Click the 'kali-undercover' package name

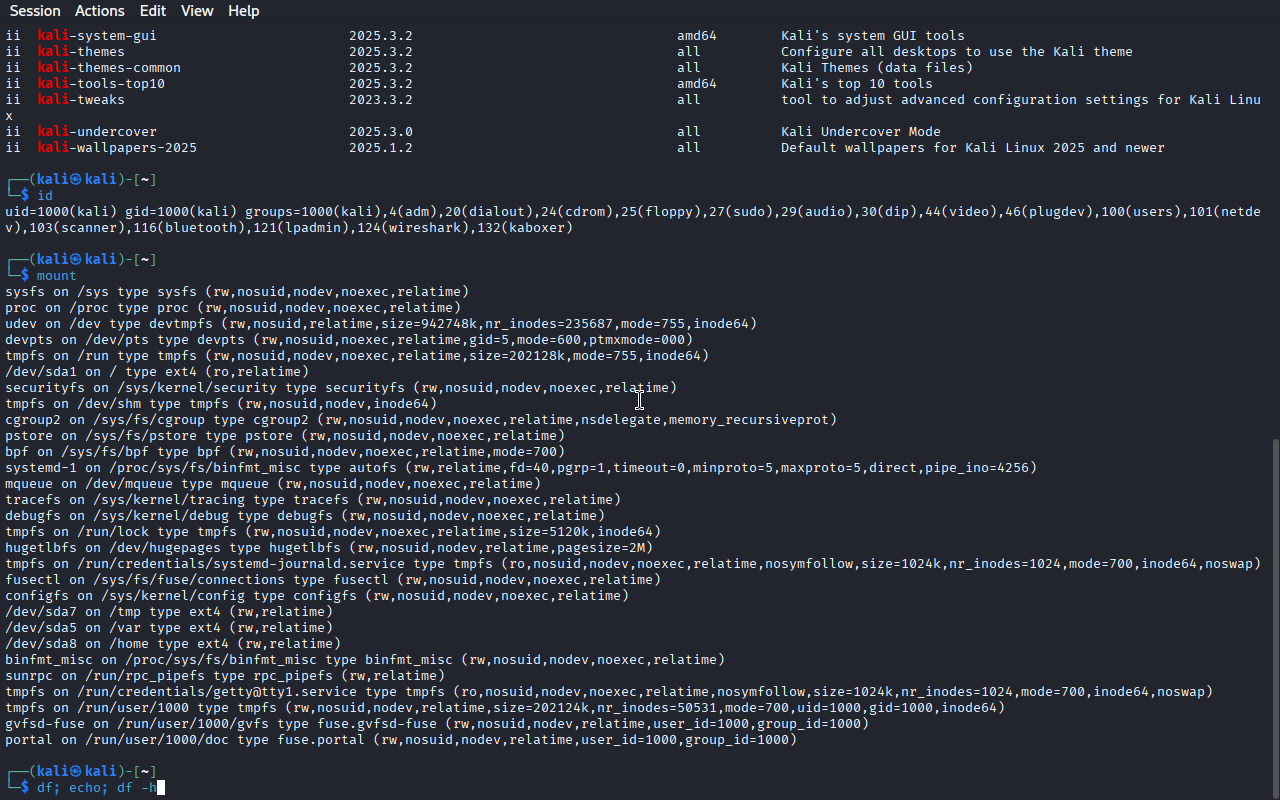(97, 132)
